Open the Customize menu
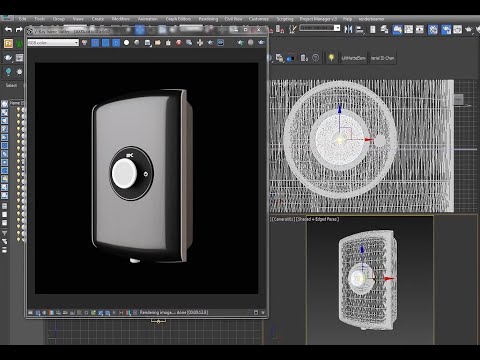This screenshot has height=360, width=480. [259, 19]
